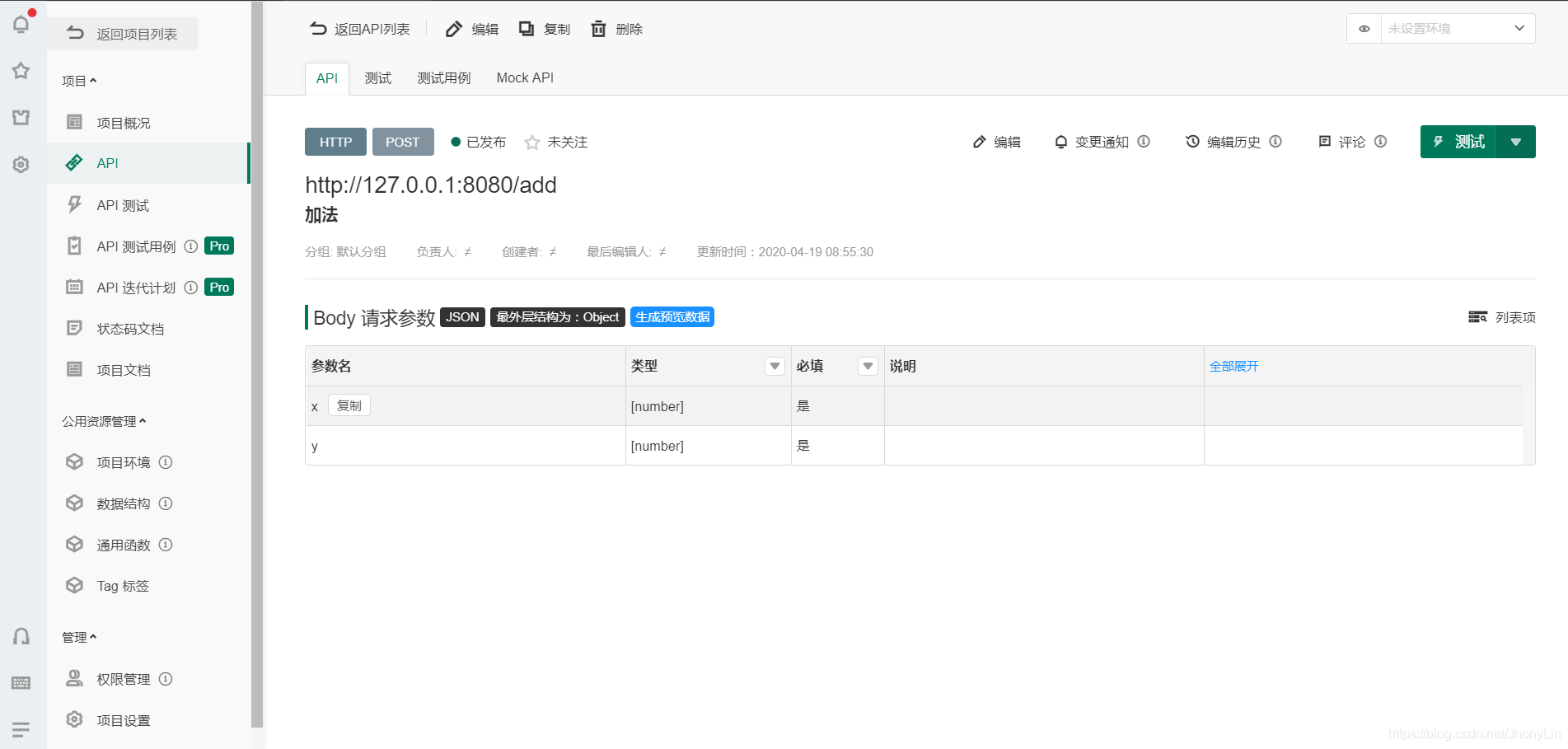
Task: Open notifications via the bell icon
Action: click(21, 23)
